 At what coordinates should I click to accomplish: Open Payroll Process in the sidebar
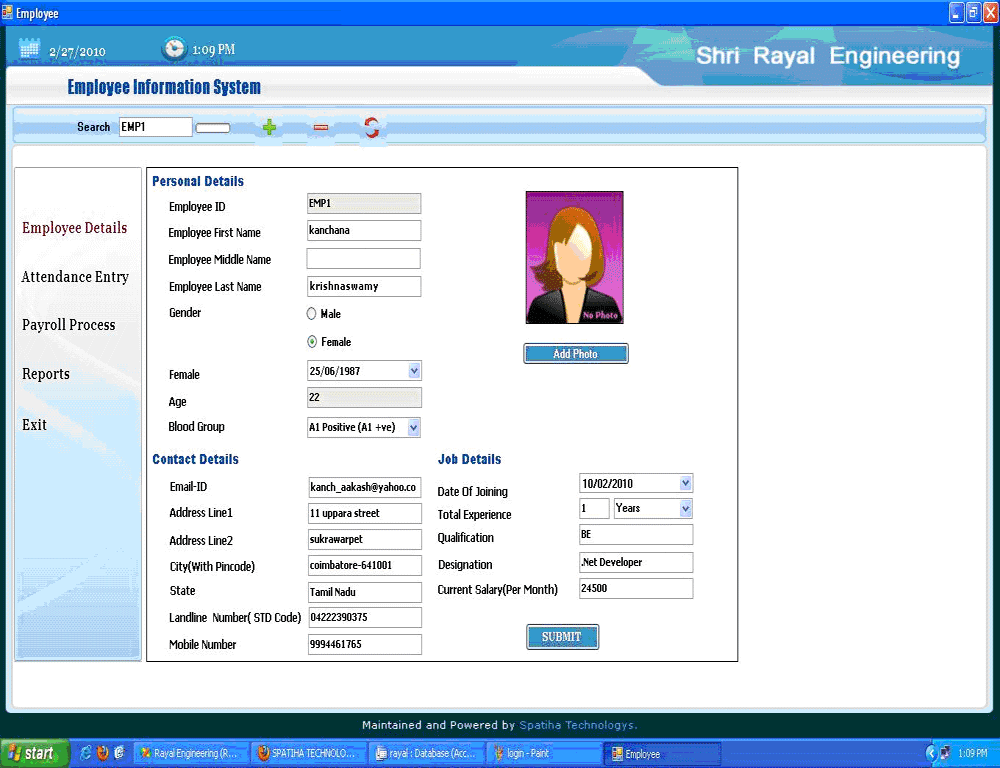(x=69, y=325)
